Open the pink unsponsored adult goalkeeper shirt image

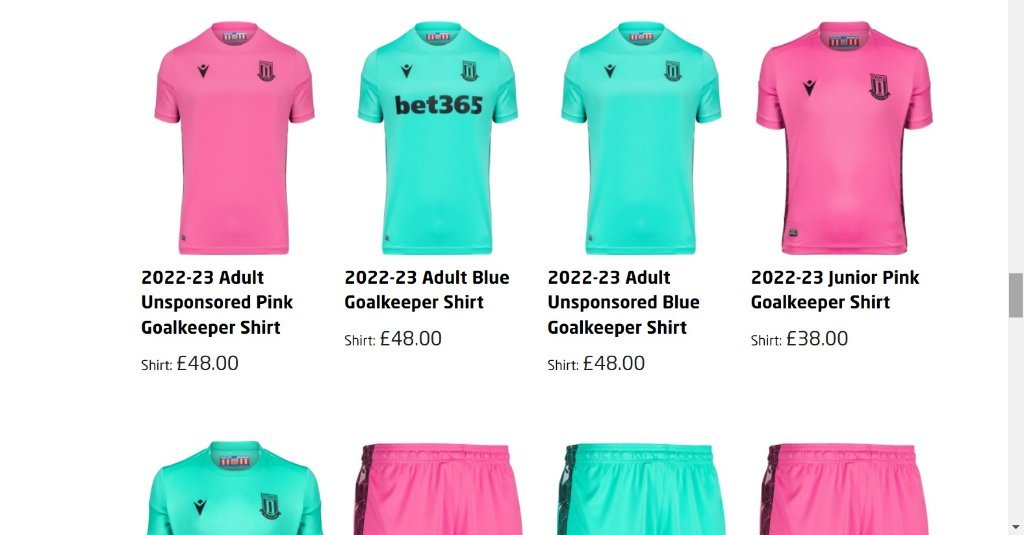point(234,138)
